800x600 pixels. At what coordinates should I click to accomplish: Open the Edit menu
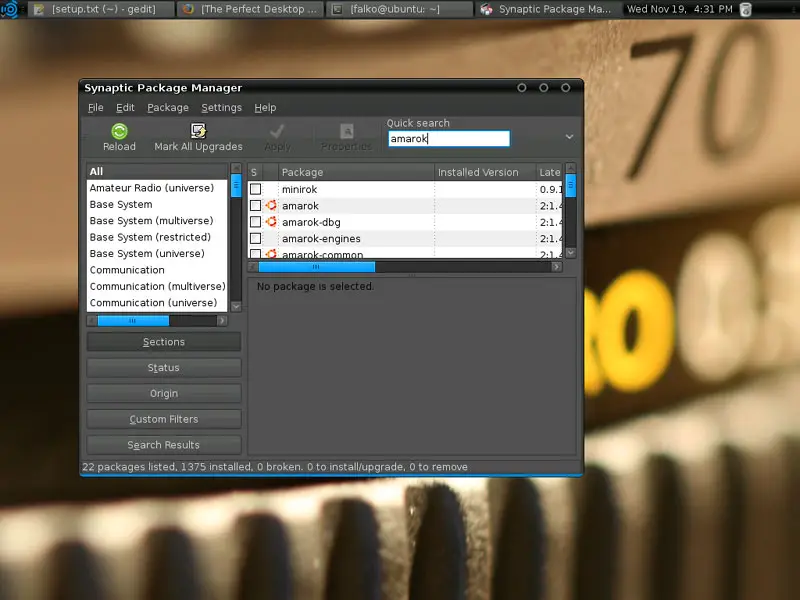click(x=125, y=108)
